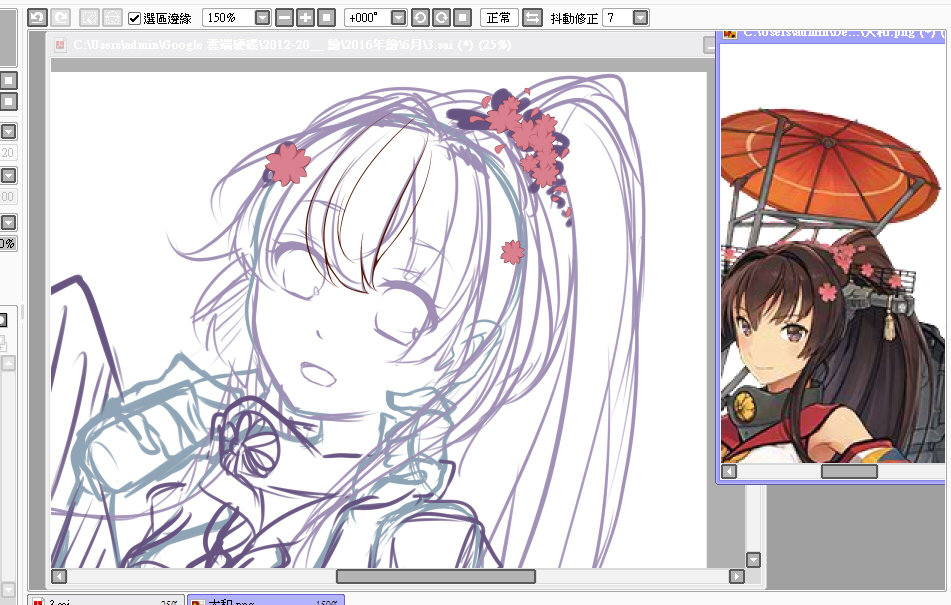Click the left arrow of the 3.sai canvas horizontal scrollbar
This screenshot has height=605, width=951.
pos(59,576)
